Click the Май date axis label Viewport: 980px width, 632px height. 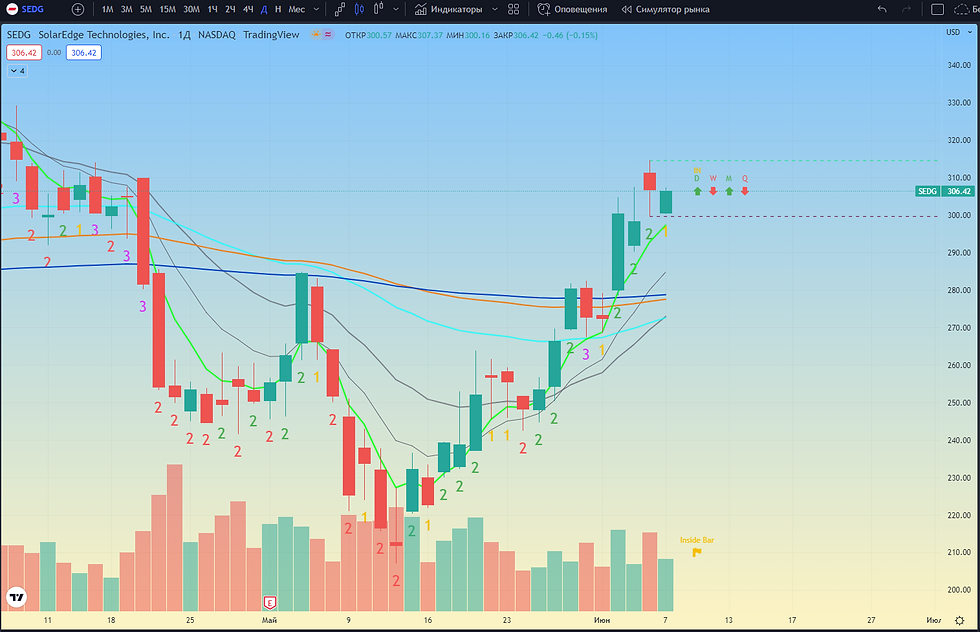click(269, 620)
